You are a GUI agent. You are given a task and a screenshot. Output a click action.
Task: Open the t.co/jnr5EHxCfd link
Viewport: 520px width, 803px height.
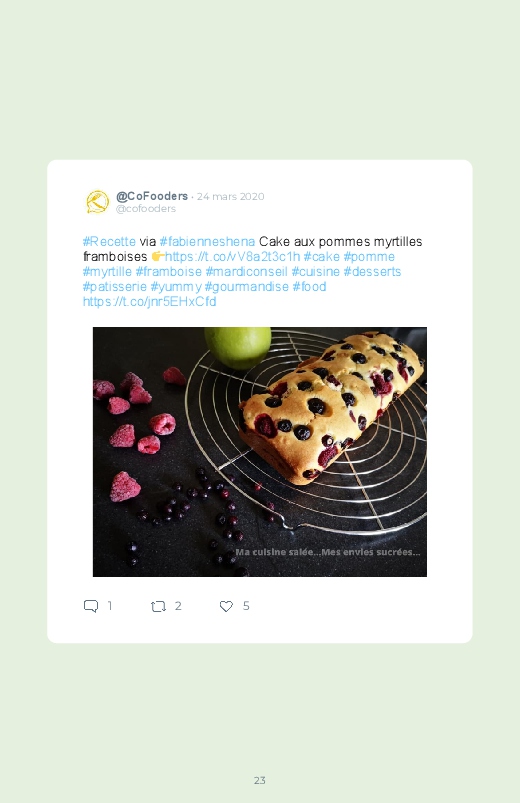click(x=150, y=302)
